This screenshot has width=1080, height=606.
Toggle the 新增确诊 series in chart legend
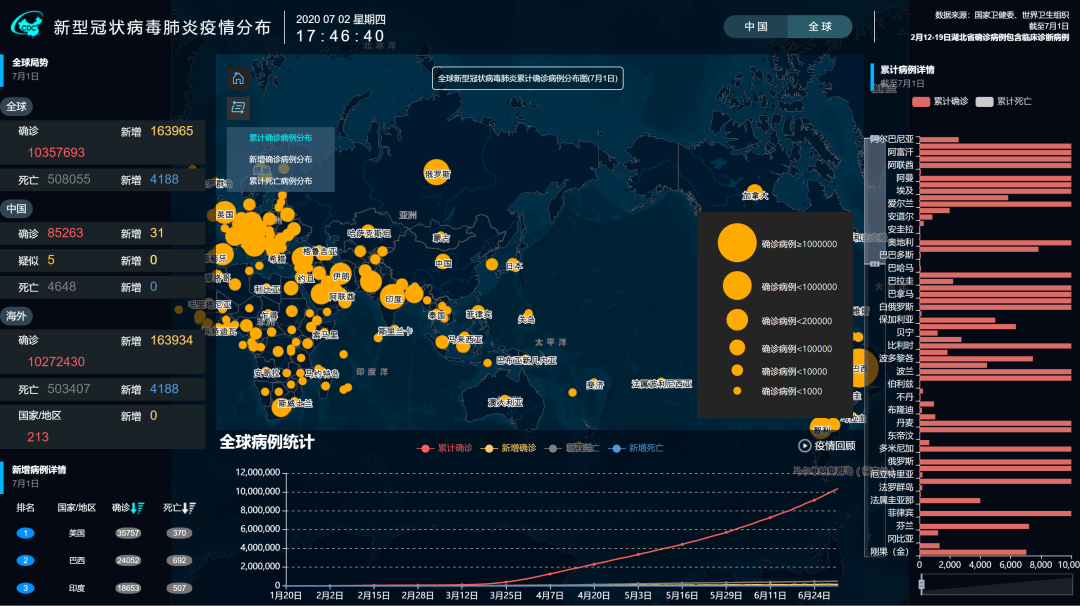pyautogui.click(x=510, y=448)
